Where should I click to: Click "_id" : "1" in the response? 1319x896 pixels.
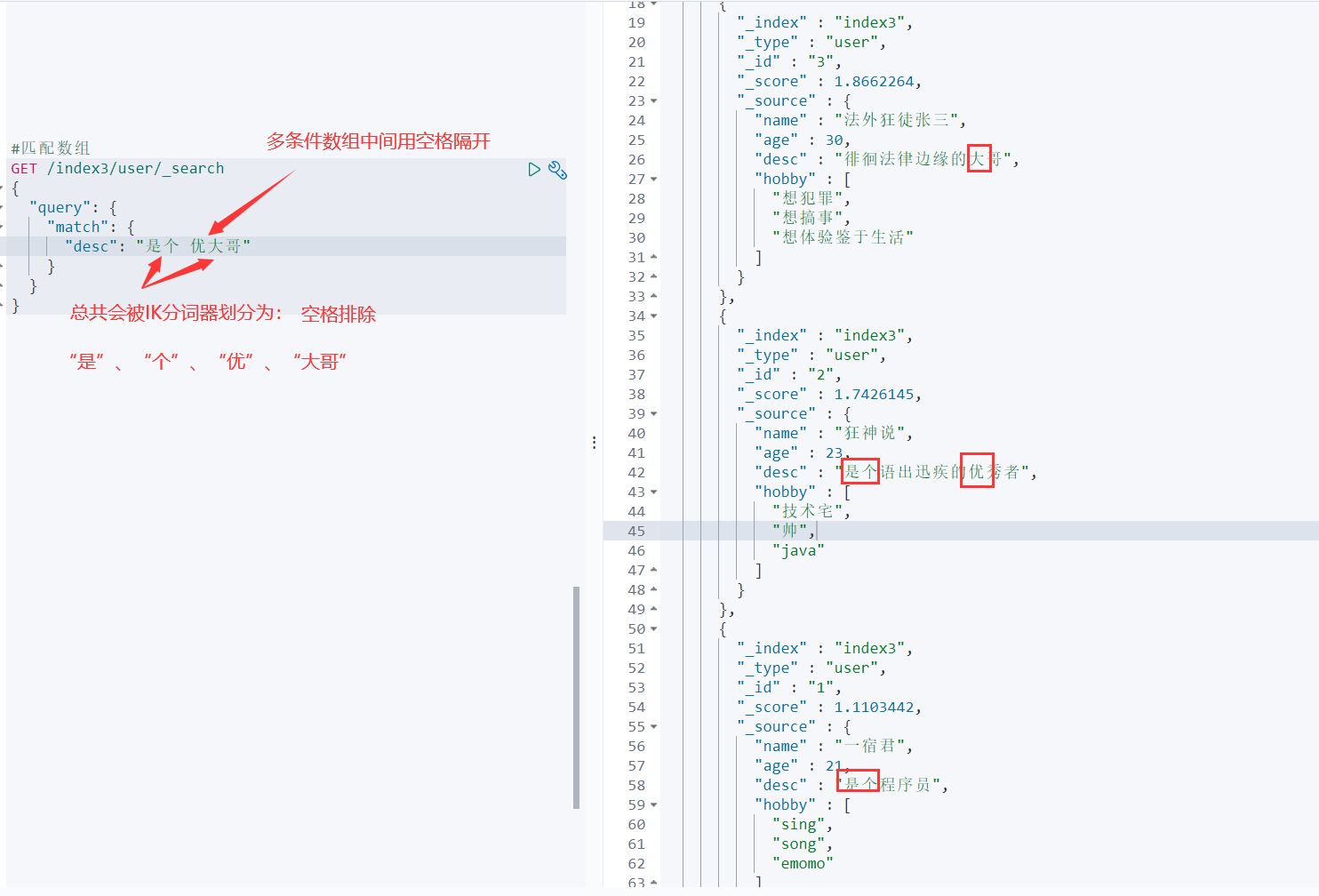coord(789,688)
